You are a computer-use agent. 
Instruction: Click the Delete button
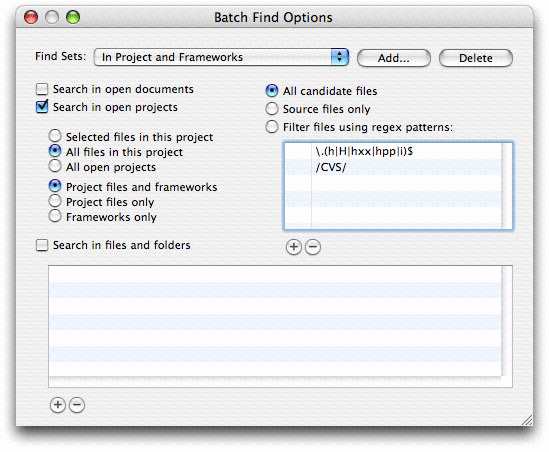[475, 58]
